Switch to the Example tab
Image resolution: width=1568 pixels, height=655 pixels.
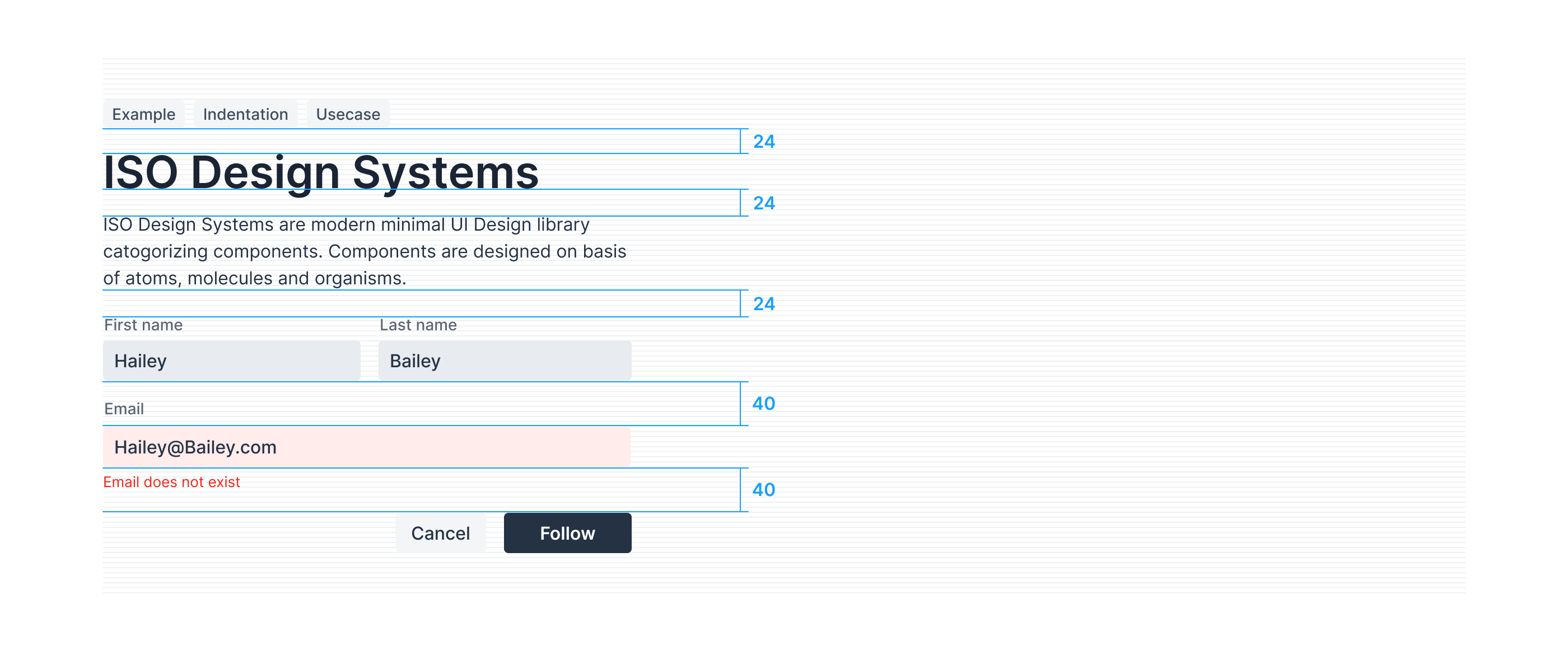143,114
